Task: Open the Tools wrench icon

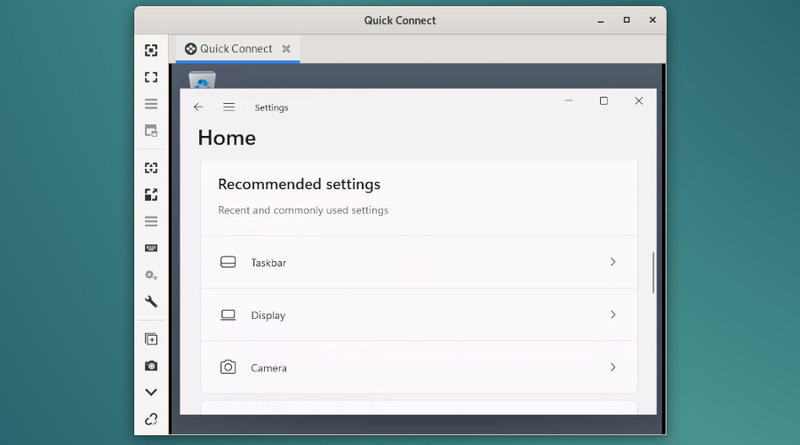Action: tap(151, 302)
